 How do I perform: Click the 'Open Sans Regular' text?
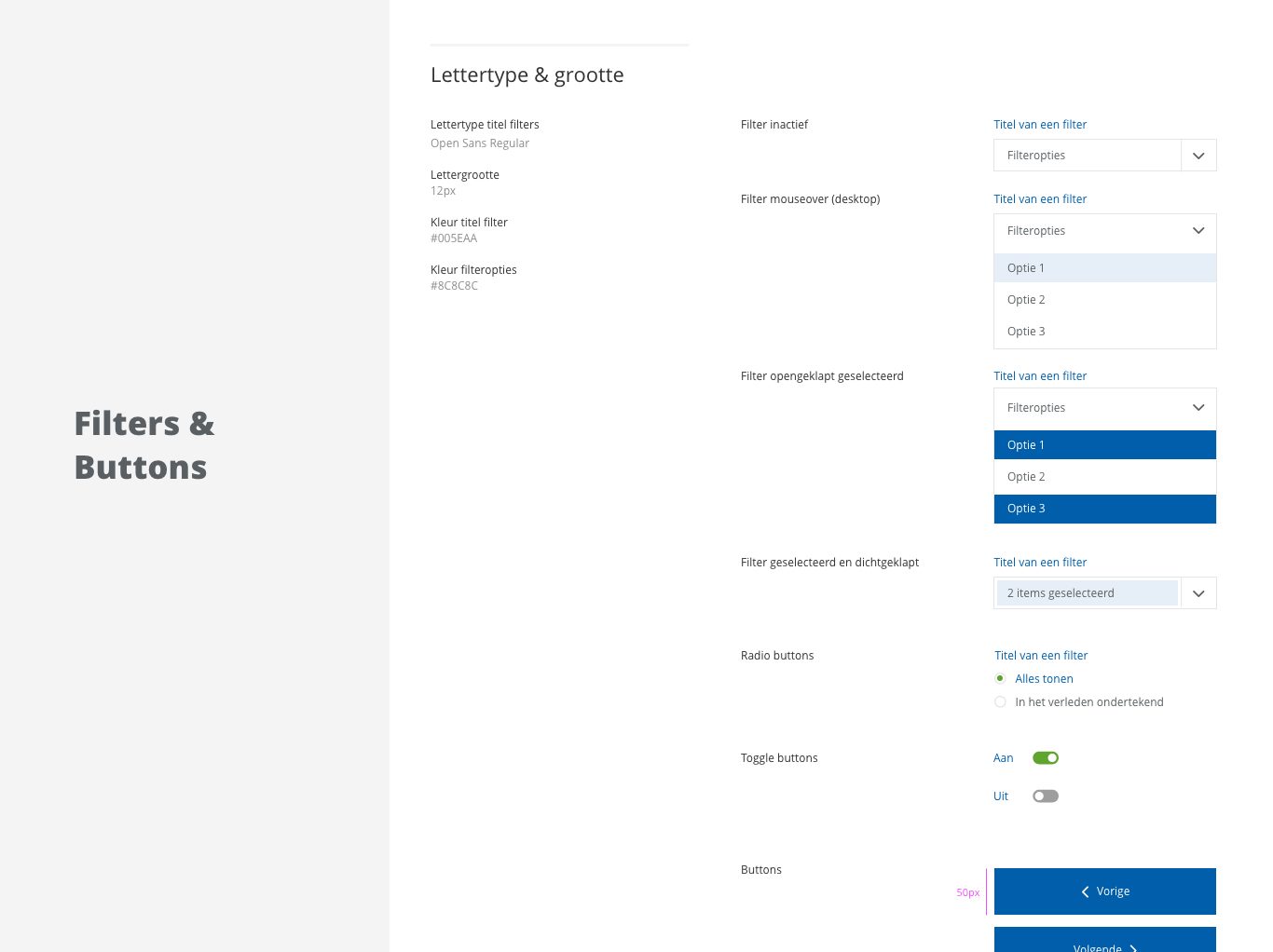(480, 143)
